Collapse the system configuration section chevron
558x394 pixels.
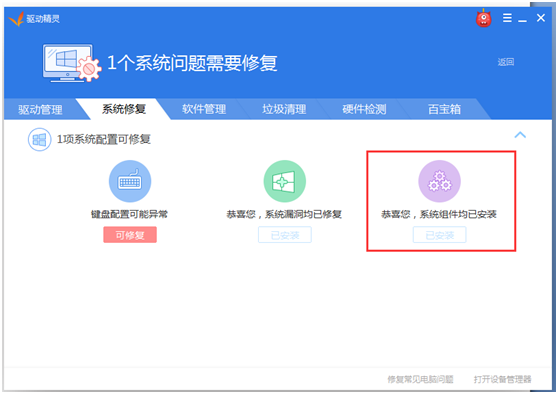520,135
